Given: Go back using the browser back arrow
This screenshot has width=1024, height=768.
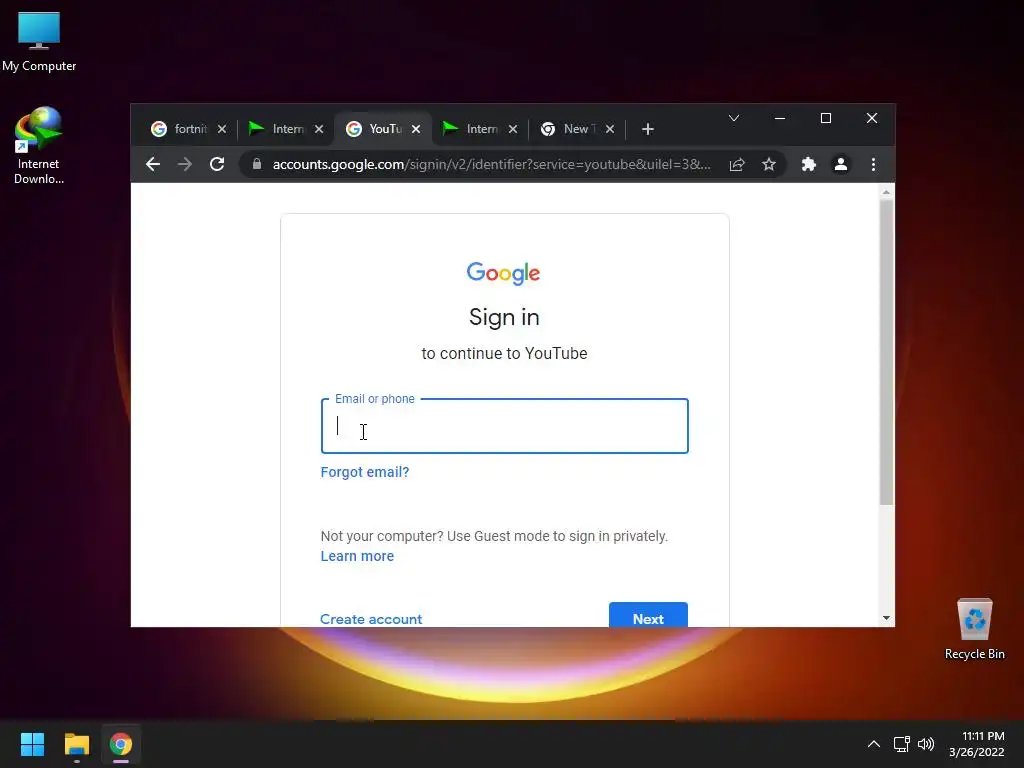Looking at the screenshot, I should 153,165.
